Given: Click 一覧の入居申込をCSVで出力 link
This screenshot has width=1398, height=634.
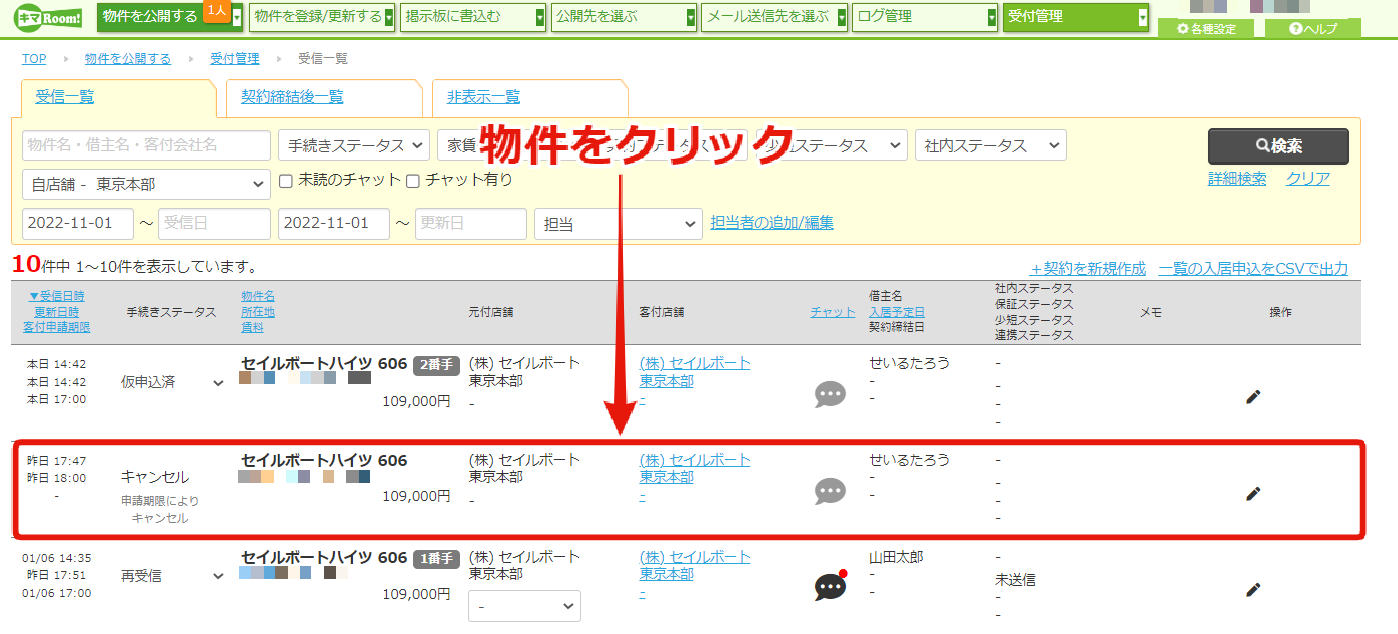Looking at the screenshot, I should coord(1253,268).
